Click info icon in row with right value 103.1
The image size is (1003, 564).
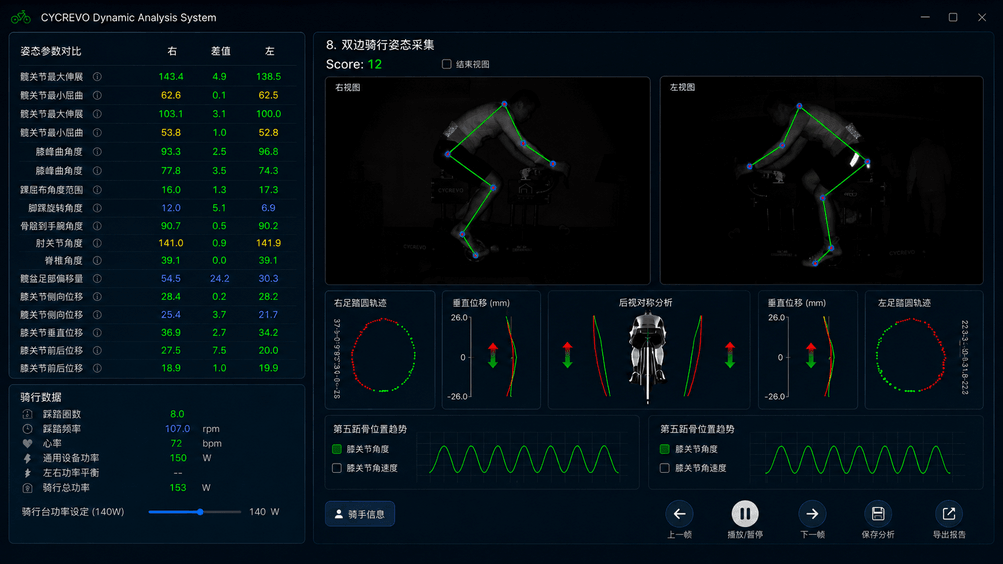coord(97,114)
